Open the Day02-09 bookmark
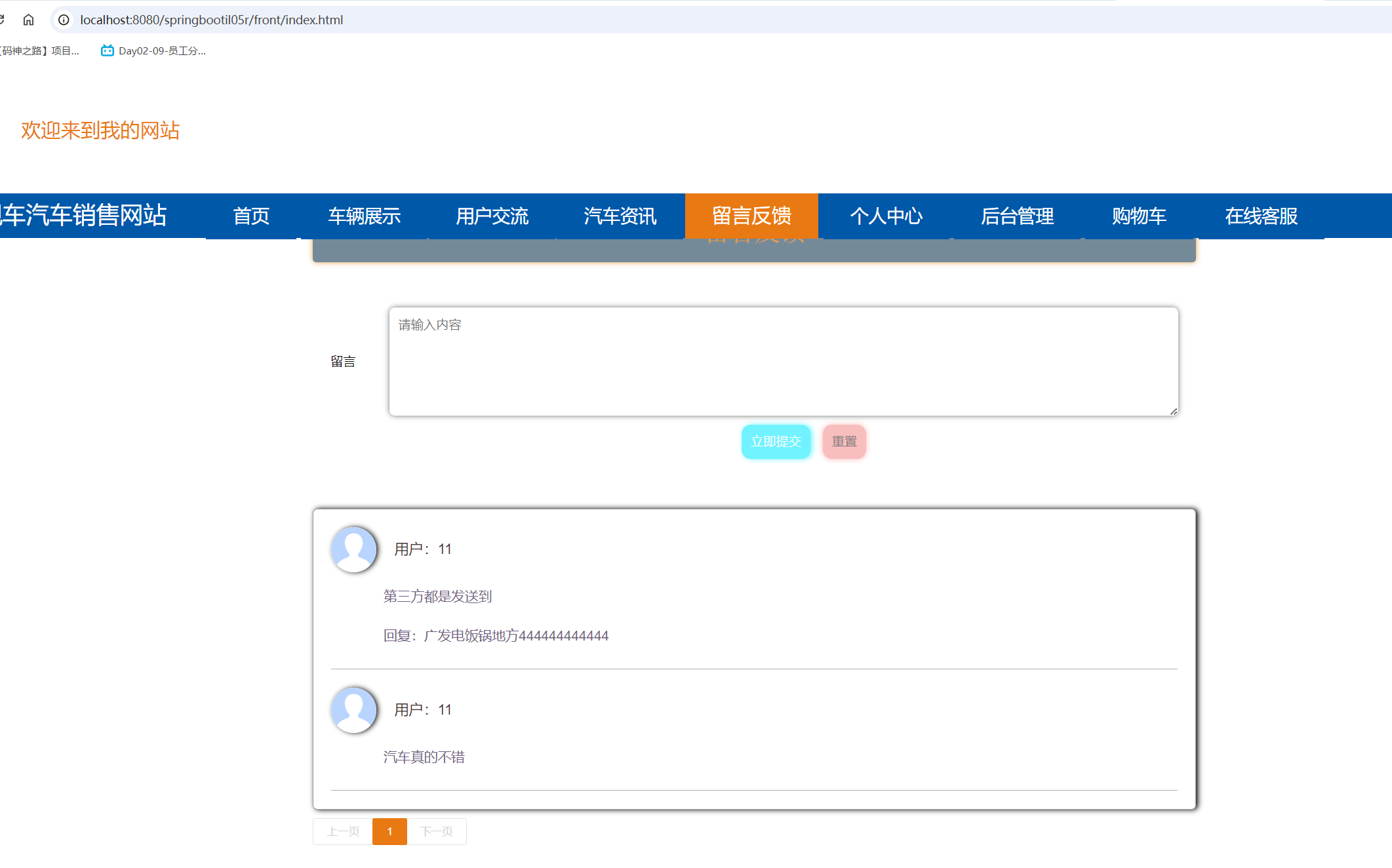1392x868 pixels. pos(153,50)
